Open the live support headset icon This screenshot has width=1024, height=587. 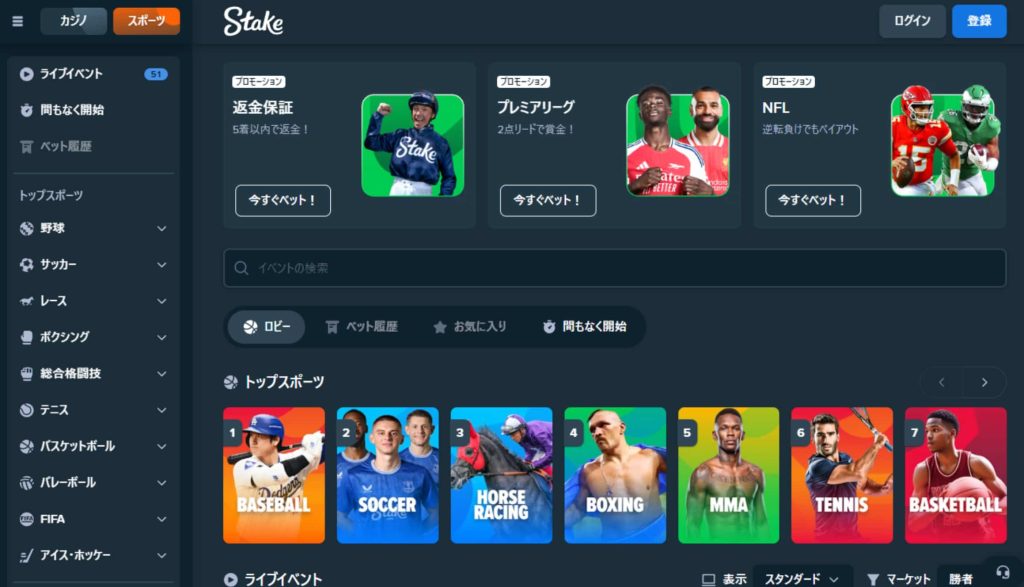click(1002, 572)
